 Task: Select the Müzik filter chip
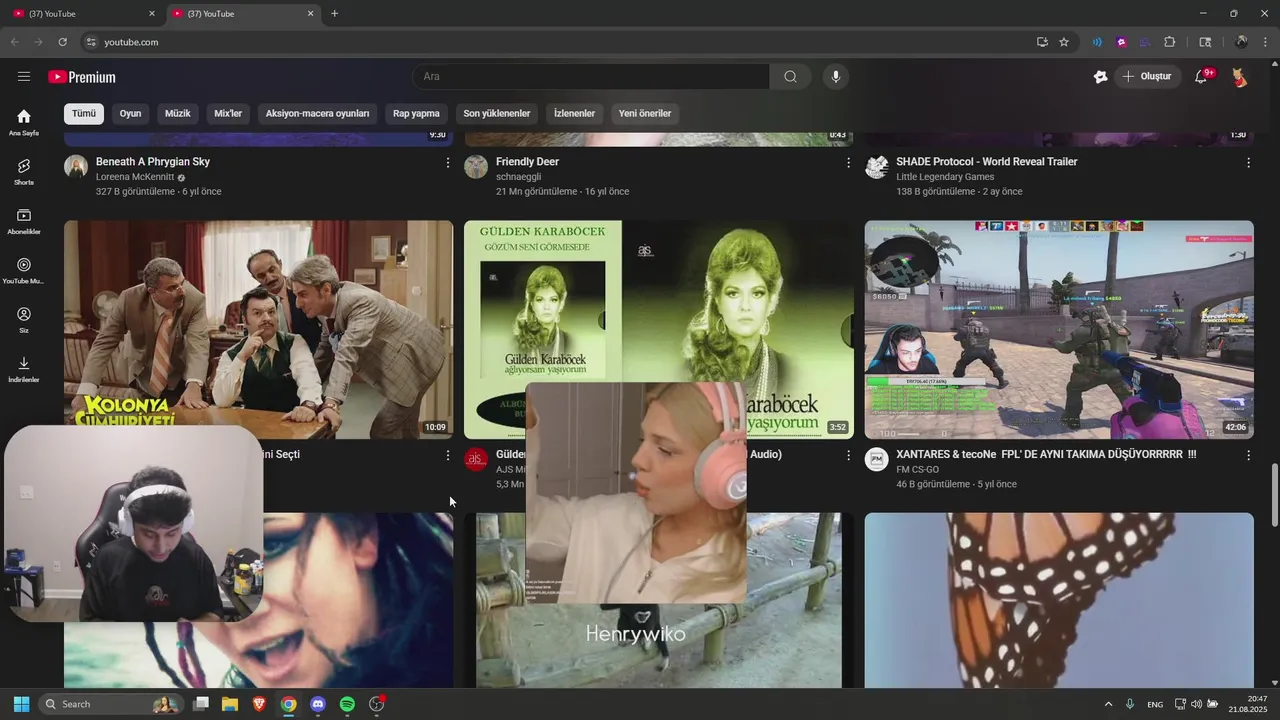point(177,113)
